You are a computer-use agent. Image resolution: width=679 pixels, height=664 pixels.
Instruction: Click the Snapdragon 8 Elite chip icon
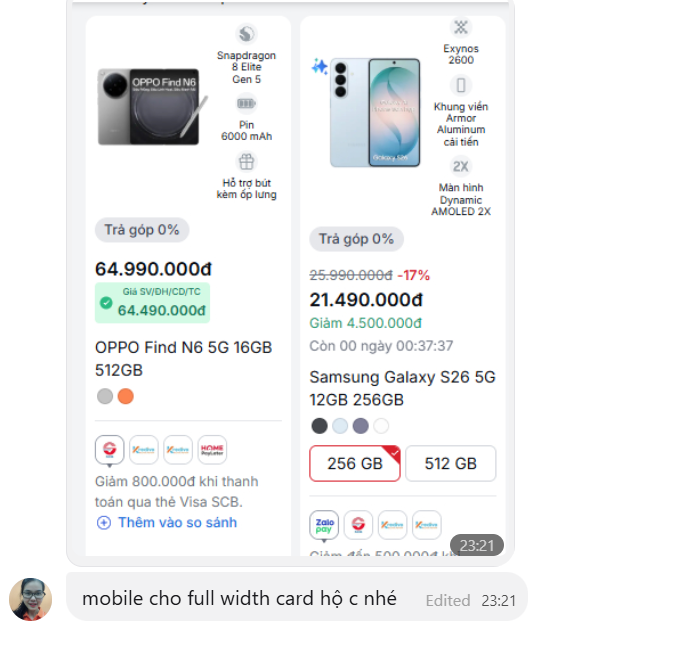pyautogui.click(x=246, y=34)
